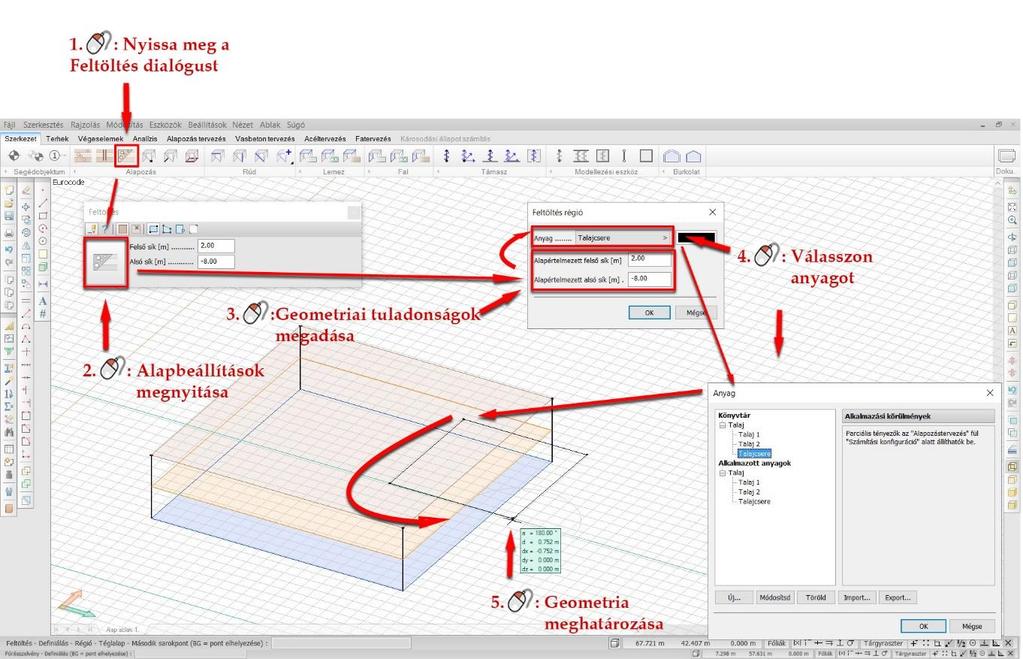The image size is (1023, 659).
Task: Click the first foundation icon in Alapozás group
Action: click(82, 156)
